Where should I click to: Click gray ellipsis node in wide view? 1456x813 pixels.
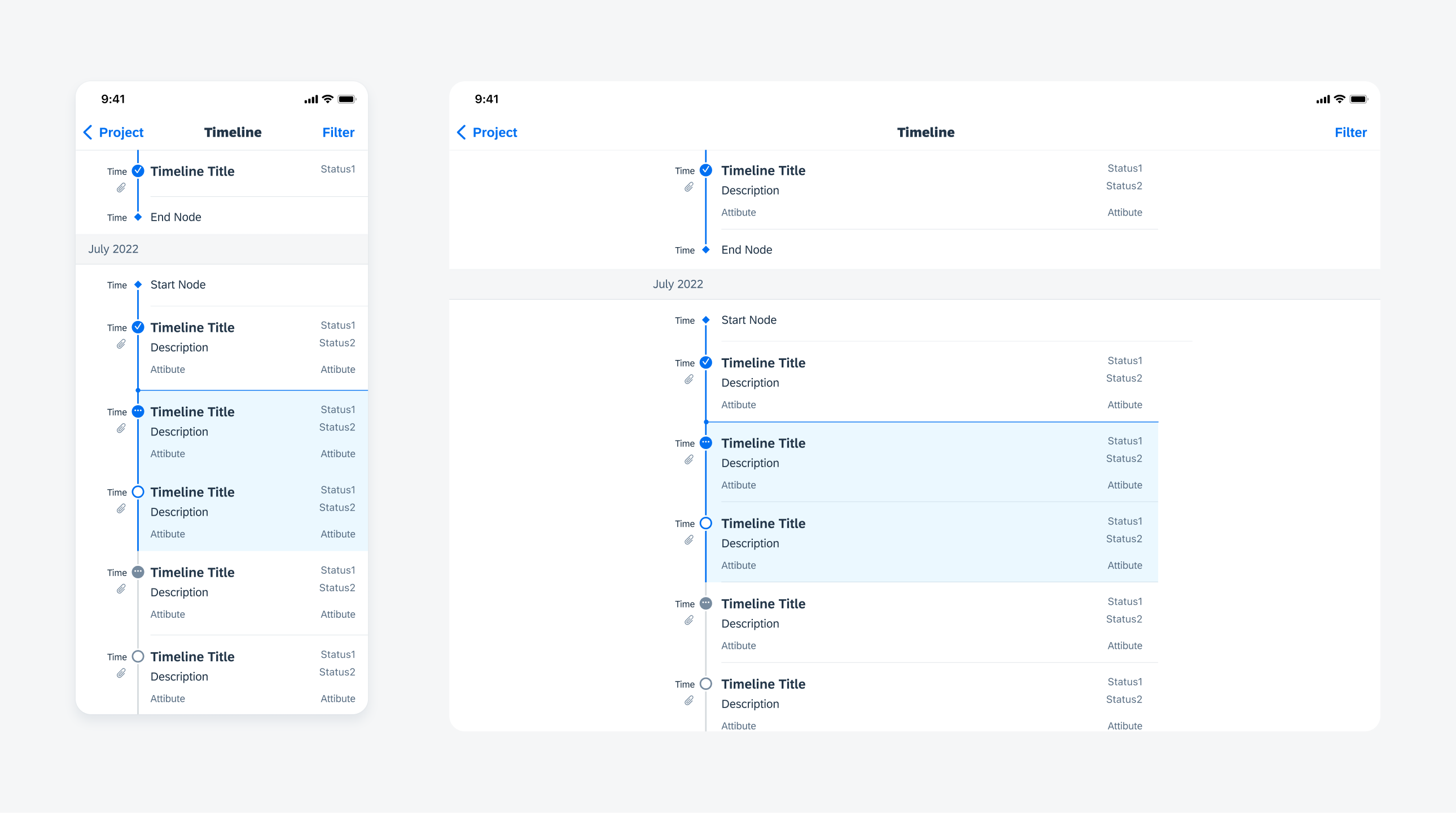point(706,603)
